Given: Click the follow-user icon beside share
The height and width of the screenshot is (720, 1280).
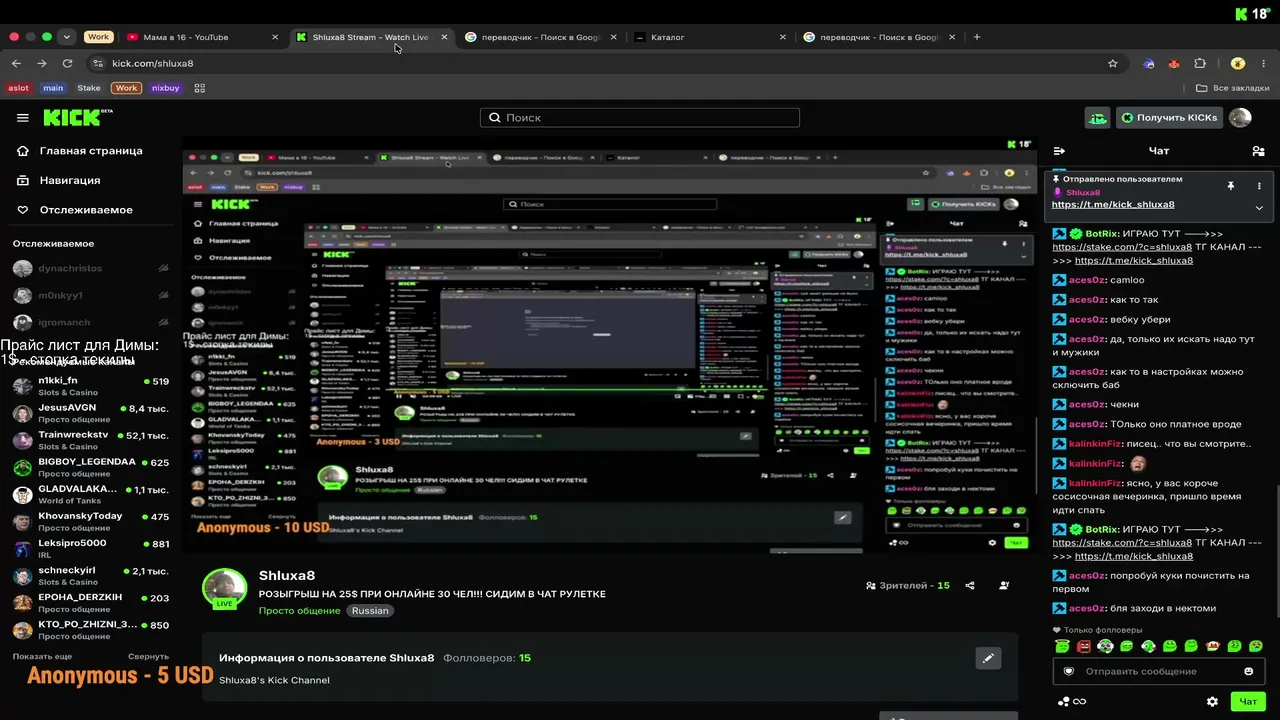Looking at the screenshot, I should click(x=1004, y=586).
